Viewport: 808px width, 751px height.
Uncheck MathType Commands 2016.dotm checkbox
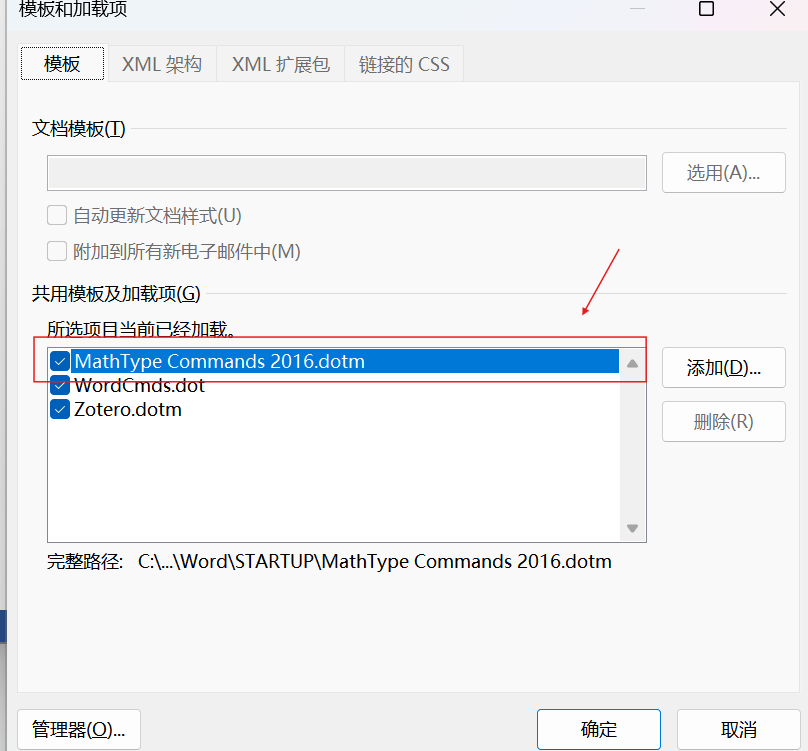(x=60, y=361)
